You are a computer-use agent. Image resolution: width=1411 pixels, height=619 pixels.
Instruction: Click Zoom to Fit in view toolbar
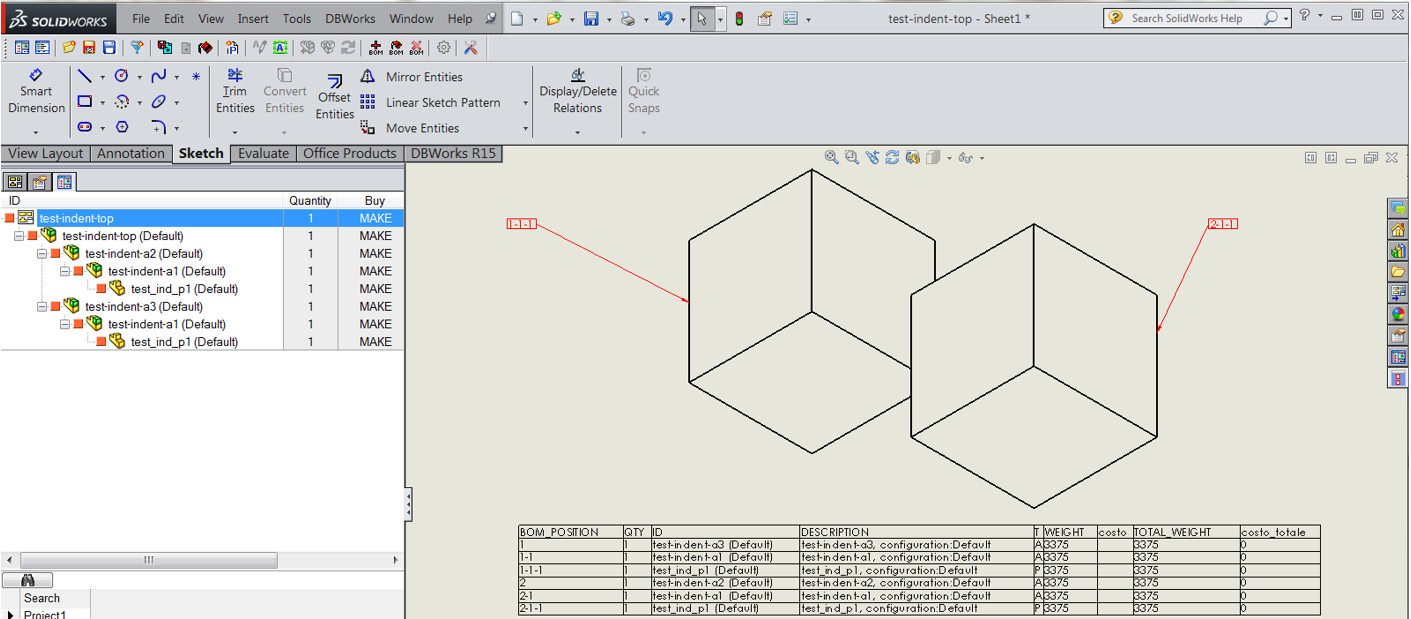[x=831, y=157]
